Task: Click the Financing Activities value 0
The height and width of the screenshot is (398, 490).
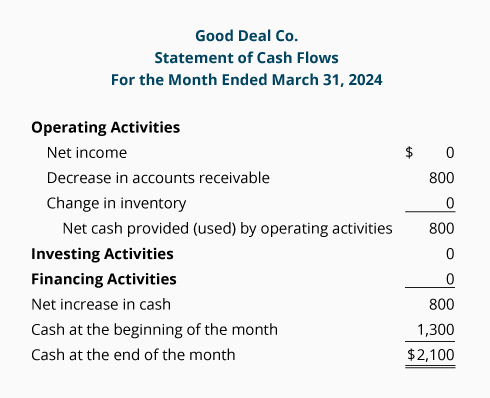Action: click(x=450, y=279)
